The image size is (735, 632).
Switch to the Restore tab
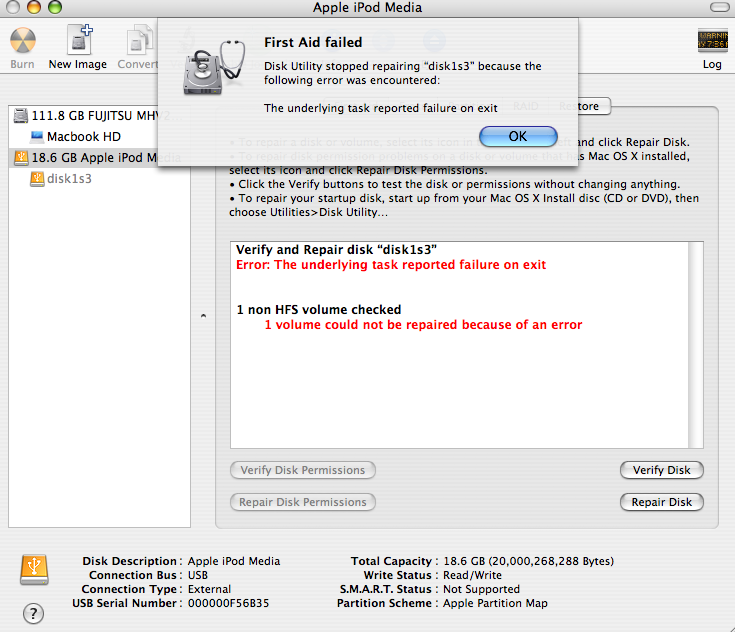[580, 106]
